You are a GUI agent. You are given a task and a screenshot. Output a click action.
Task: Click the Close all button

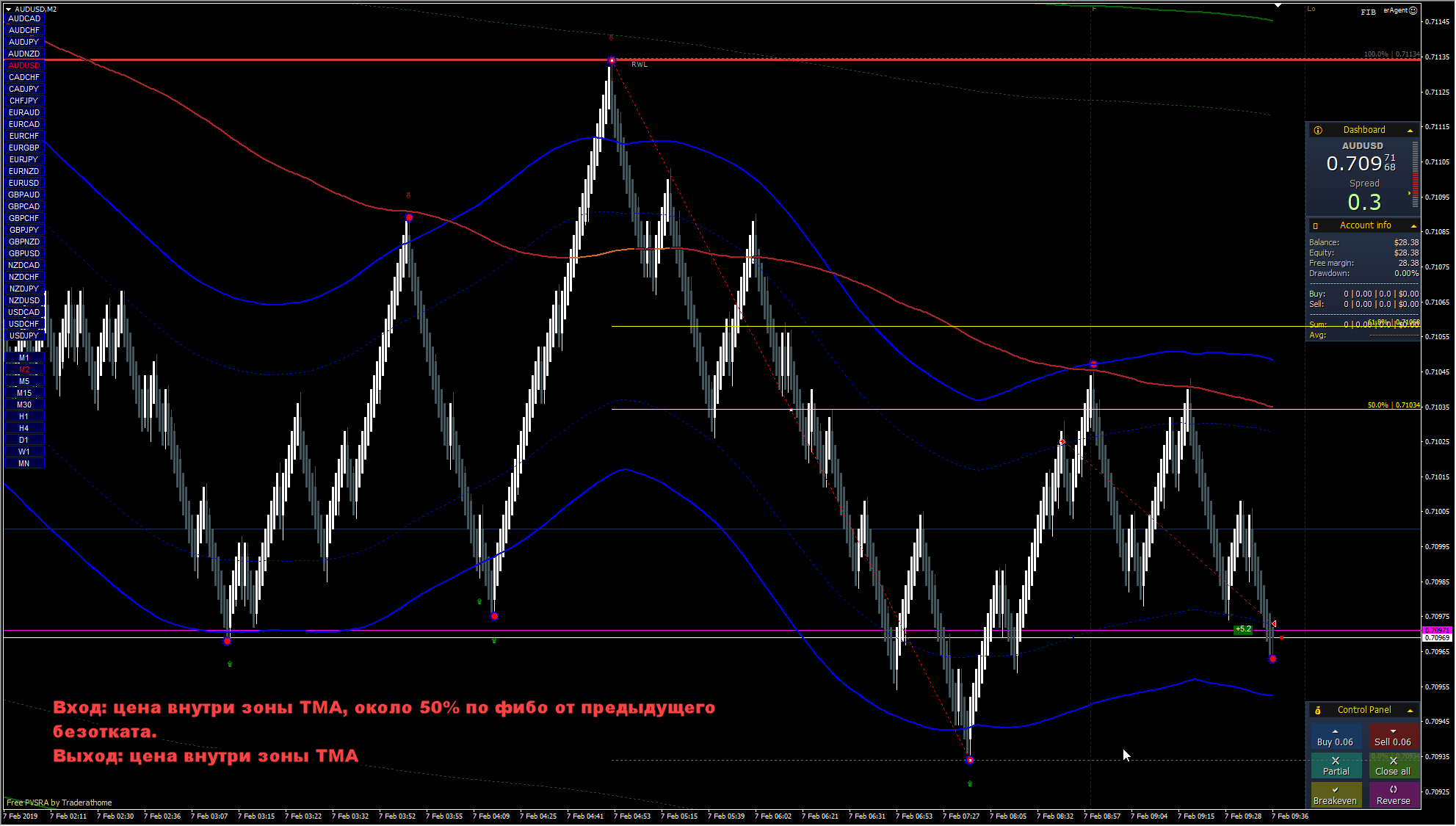(1393, 767)
